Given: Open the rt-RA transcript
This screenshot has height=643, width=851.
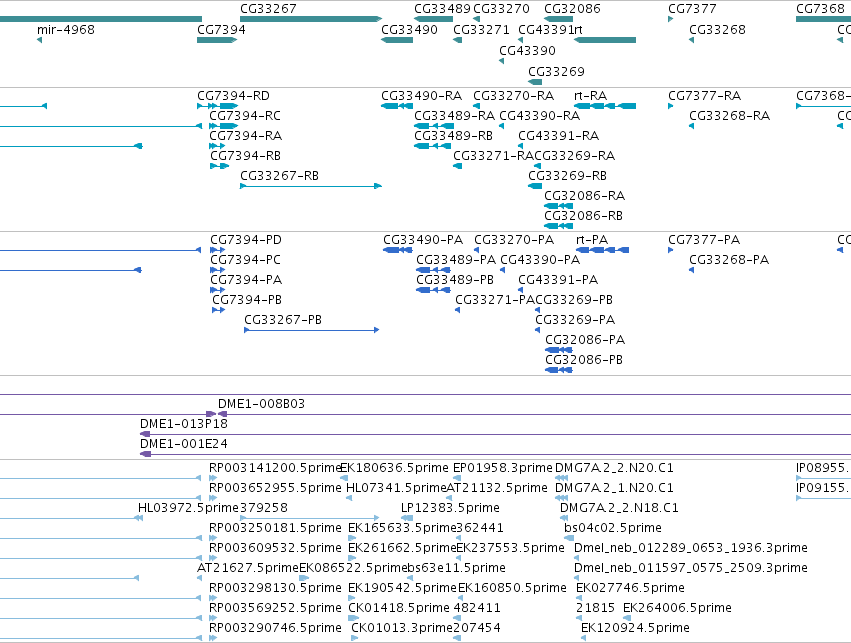Looking at the screenshot, I should pyautogui.click(x=590, y=96).
